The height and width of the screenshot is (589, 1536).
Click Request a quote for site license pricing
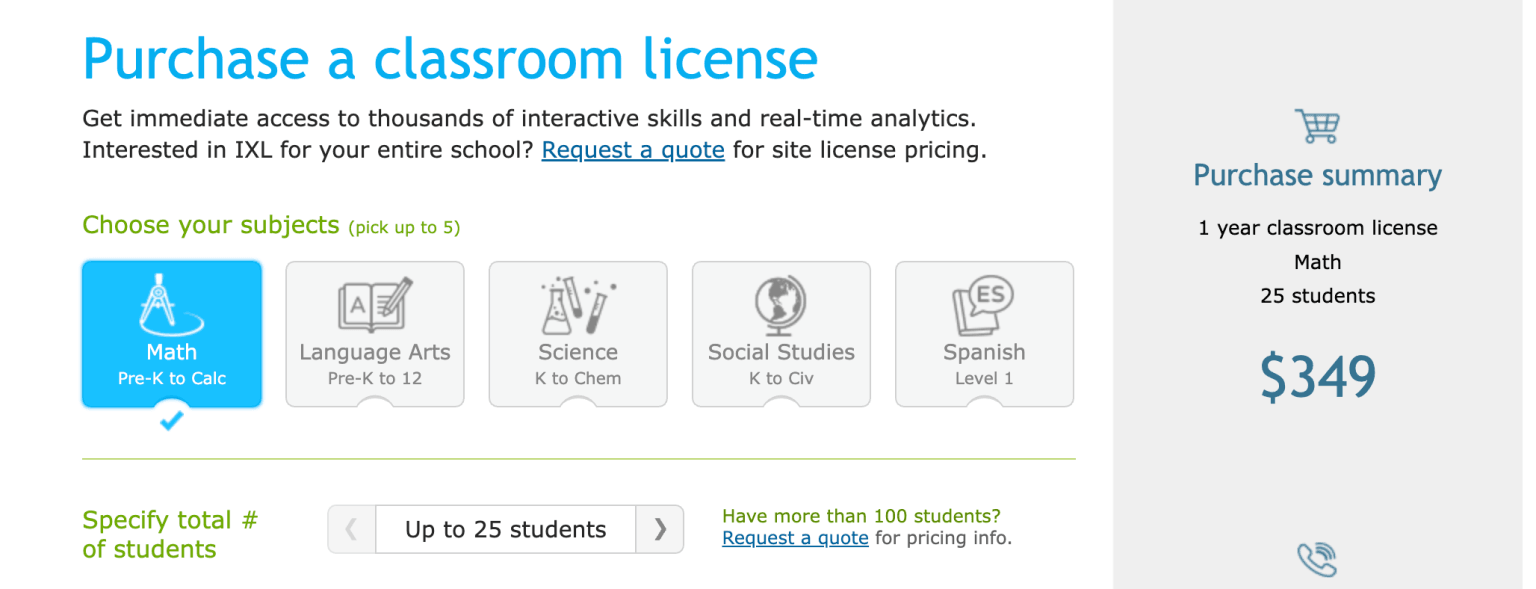[x=632, y=149]
